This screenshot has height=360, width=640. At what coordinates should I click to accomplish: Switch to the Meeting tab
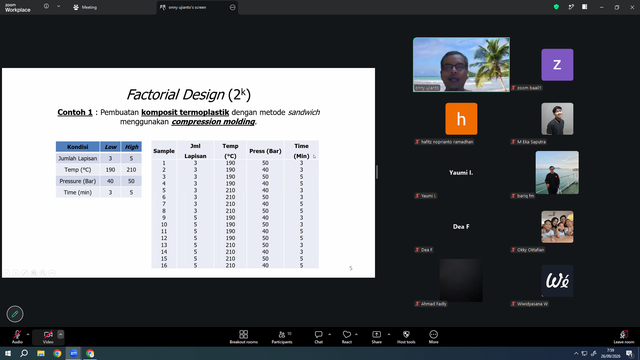pyautogui.click(x=85, y=7)
